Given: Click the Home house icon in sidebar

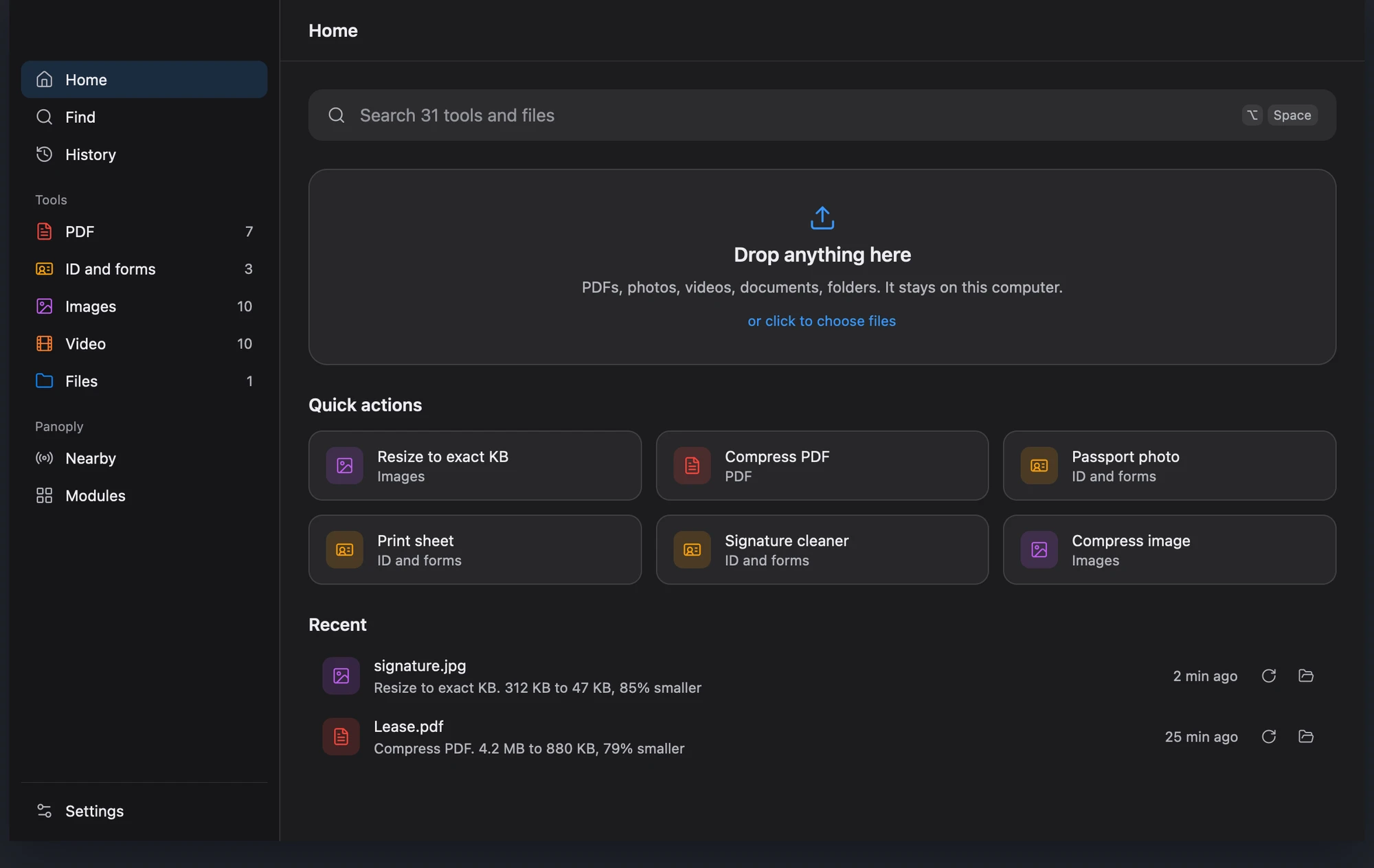Looking at the screenshot, I should click(44, 80).
